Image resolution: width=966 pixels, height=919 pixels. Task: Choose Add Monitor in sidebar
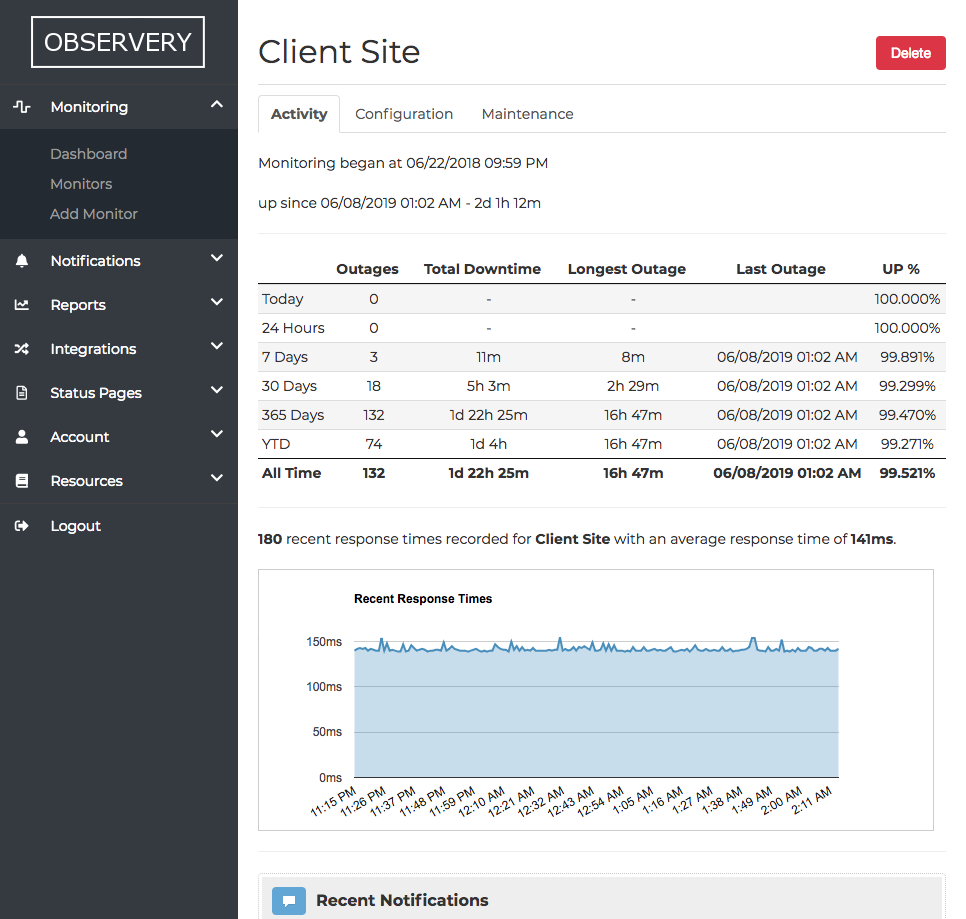(x=94, y=214)
